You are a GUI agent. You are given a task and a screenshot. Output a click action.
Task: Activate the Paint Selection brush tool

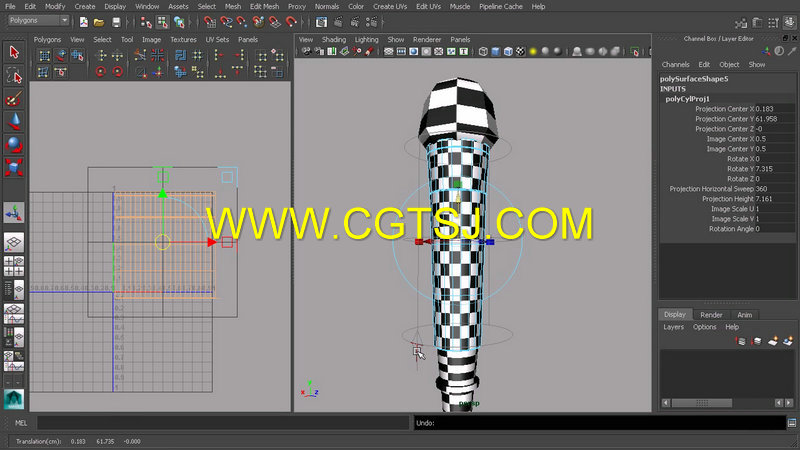coord(14,98)
